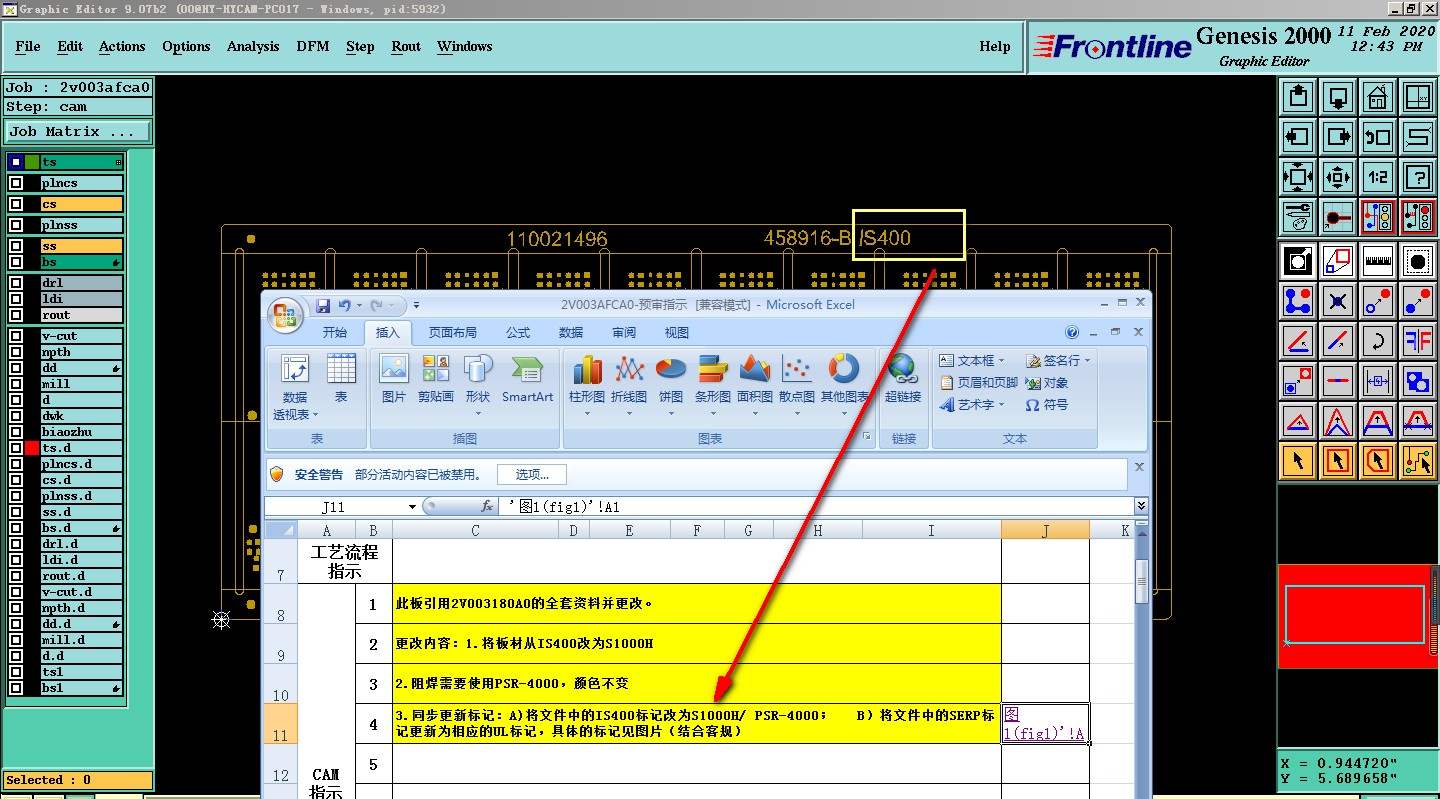Click the red overview thumbnail panel
Image resolution: width=1440 pixels, height=799 pixels.
tap(1356, 615)
